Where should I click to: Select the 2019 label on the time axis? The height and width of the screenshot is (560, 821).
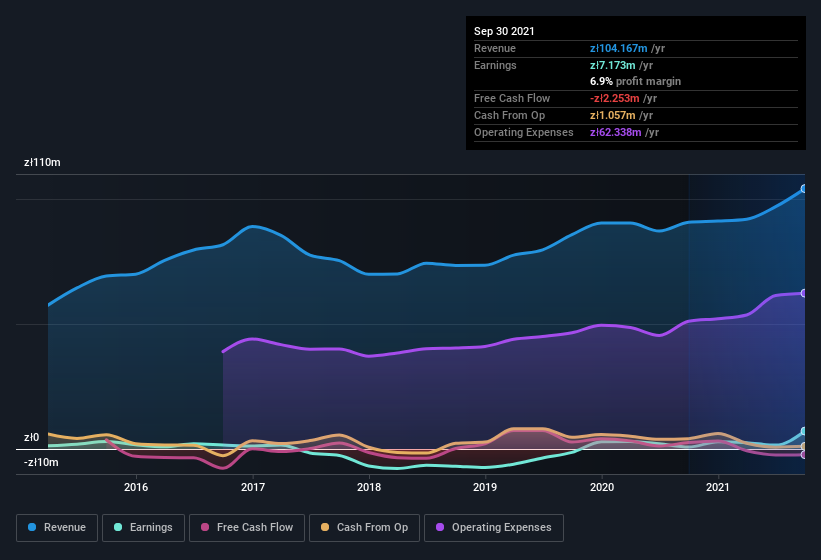[485, 487]
